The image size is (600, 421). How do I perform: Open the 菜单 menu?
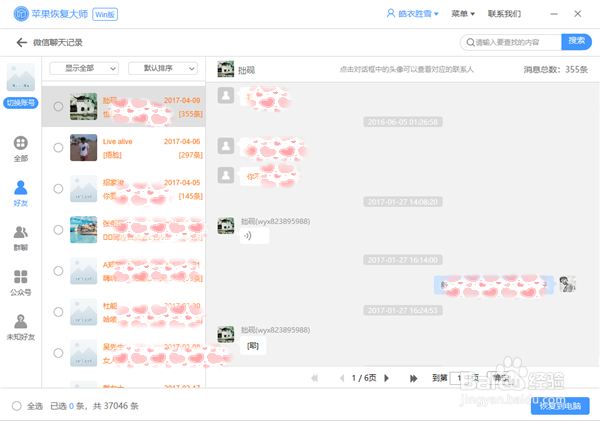(x=463, y=14)
